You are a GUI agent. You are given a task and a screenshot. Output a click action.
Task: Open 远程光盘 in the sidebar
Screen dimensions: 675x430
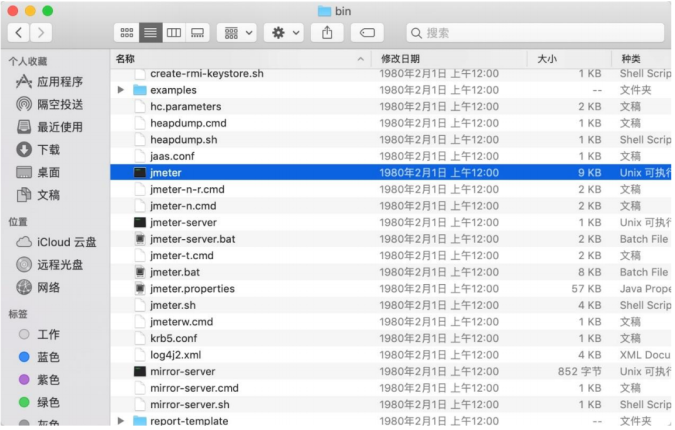50,264
